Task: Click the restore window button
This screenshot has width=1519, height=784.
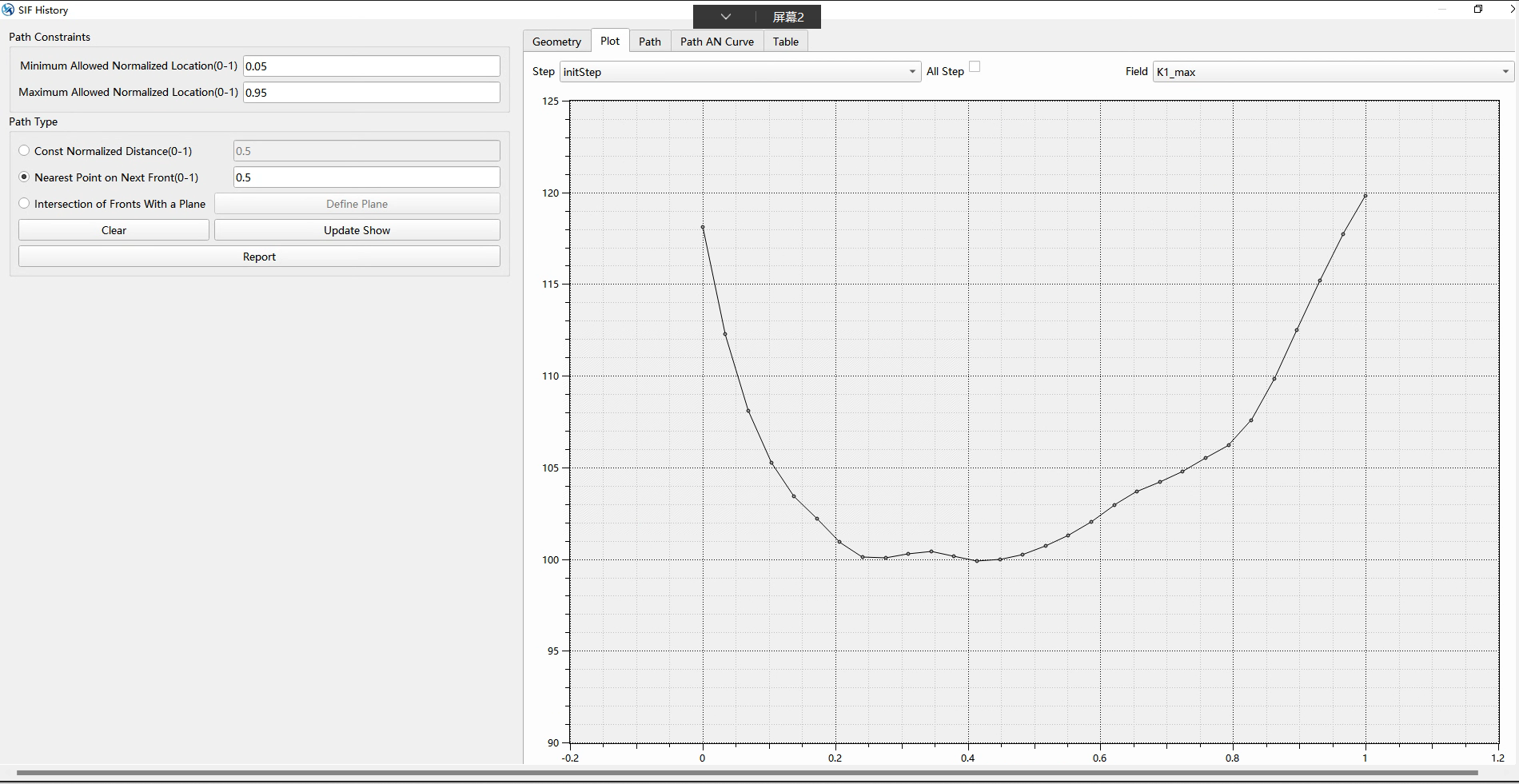Action: (x=1478, y=10)
